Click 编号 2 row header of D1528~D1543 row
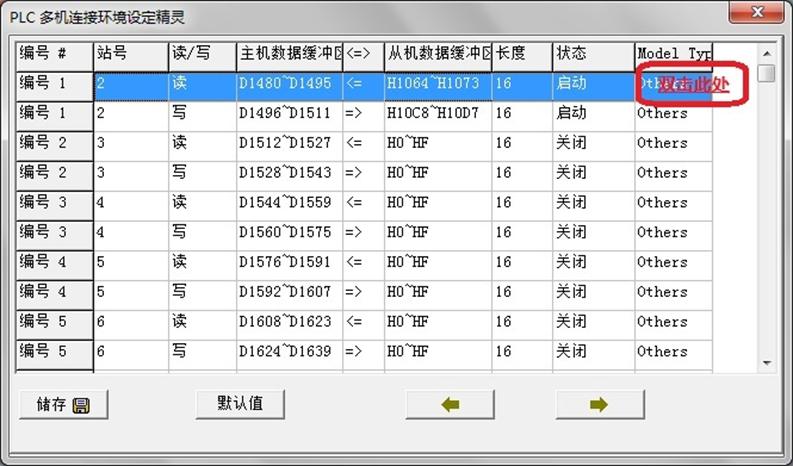Viewport: 793px width, 466px height. pyautogui.click(x=55, y=177)
